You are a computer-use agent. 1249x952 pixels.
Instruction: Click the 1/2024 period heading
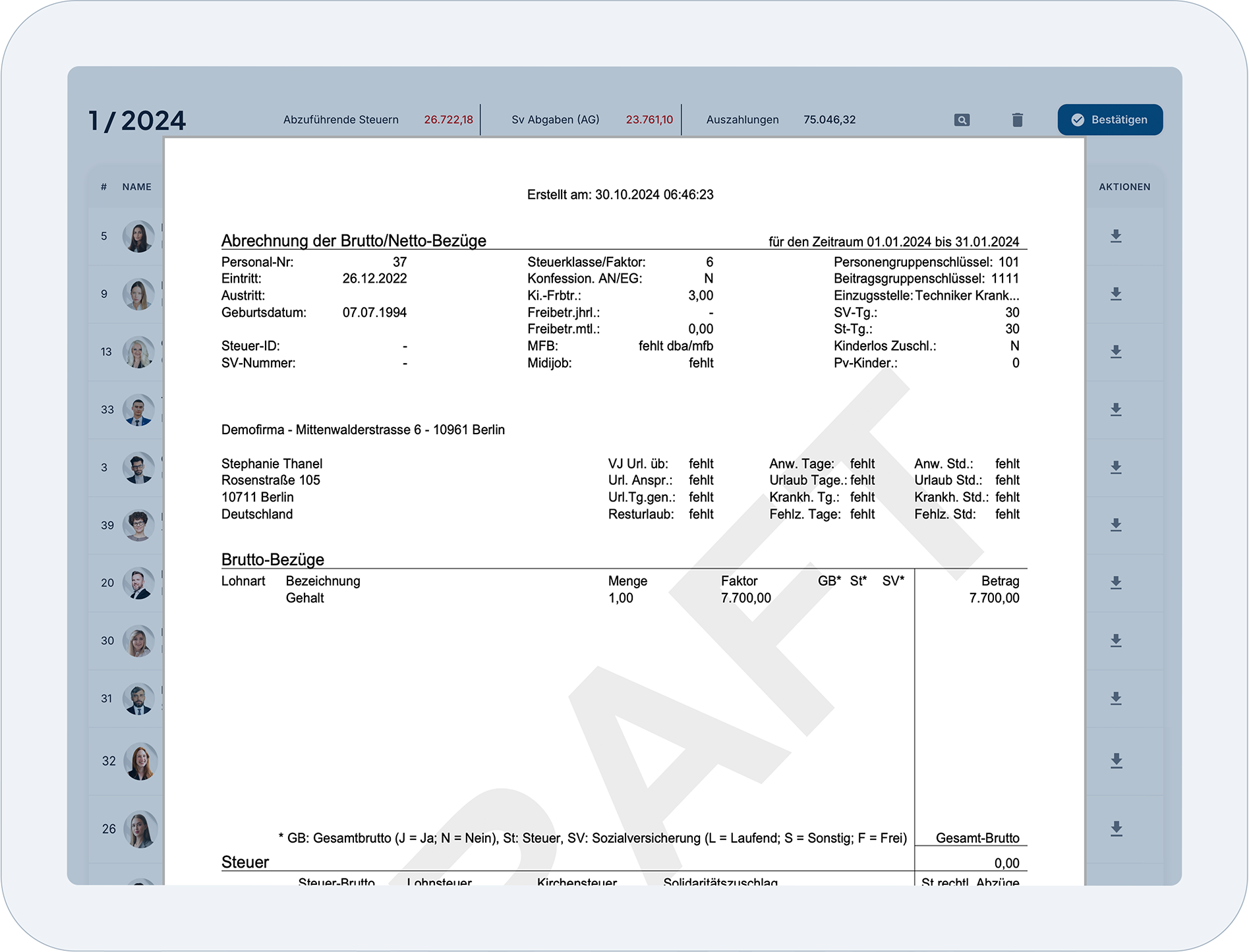click(x=137, y=121)
